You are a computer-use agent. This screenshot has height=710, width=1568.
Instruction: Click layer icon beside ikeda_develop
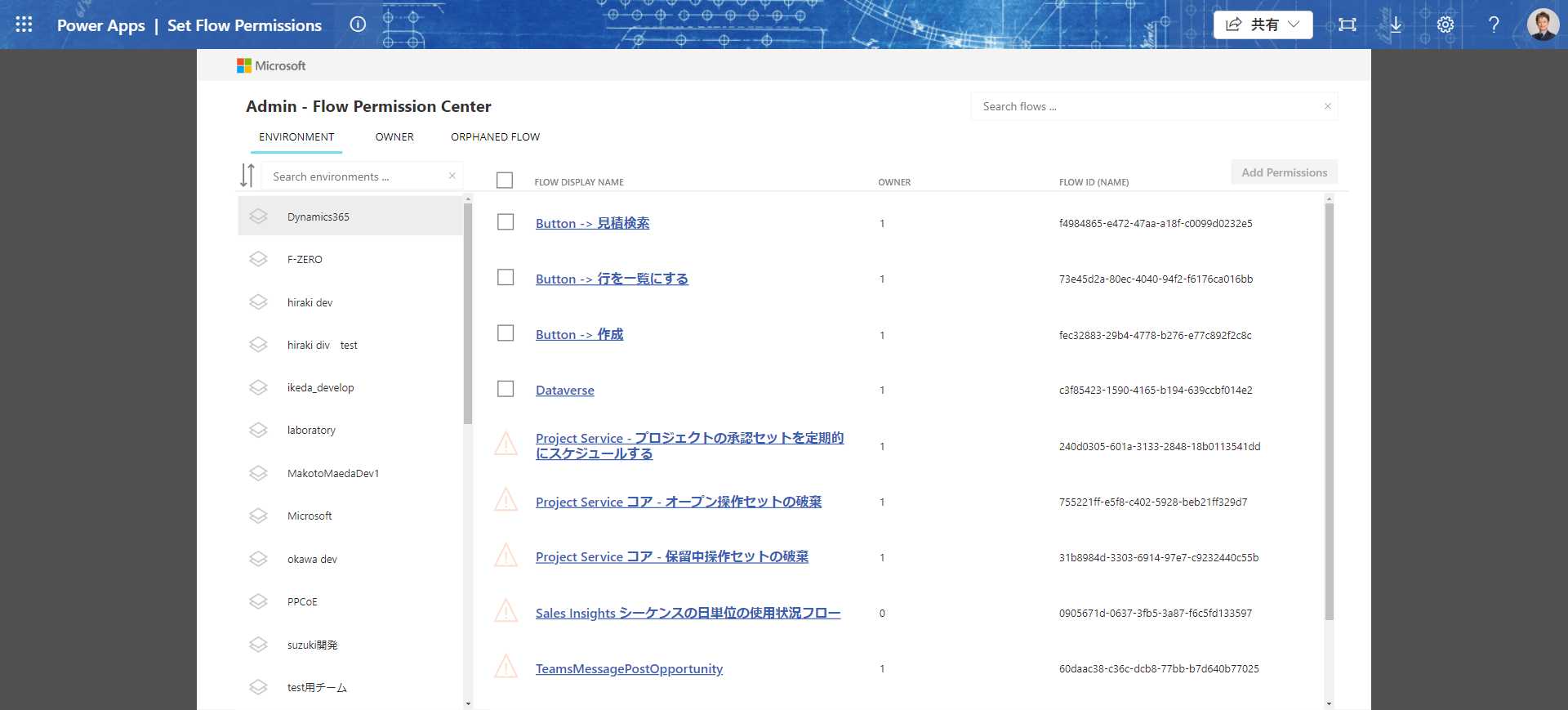click(x=259, y=387)
